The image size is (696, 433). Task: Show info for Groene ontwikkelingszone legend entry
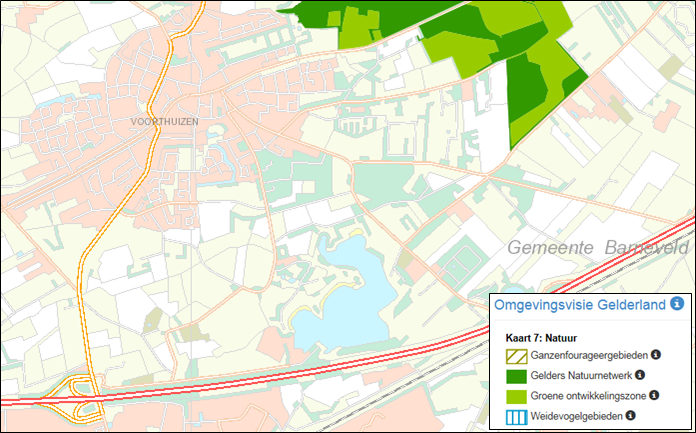point(654,395)
